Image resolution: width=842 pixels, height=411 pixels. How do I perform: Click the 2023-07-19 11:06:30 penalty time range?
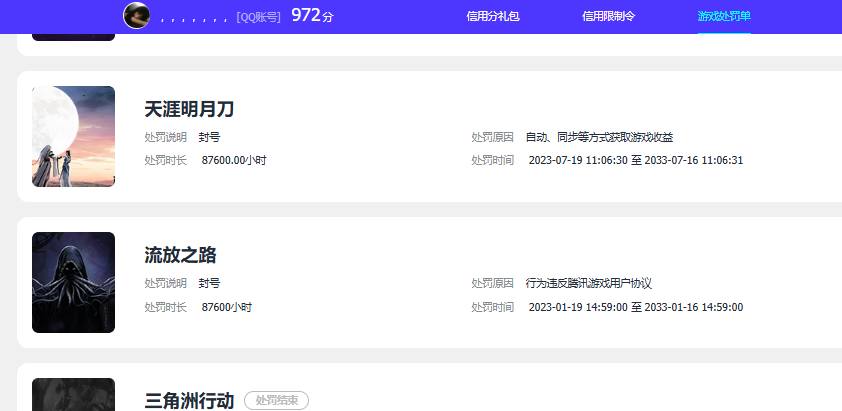[x=636, y=160]
